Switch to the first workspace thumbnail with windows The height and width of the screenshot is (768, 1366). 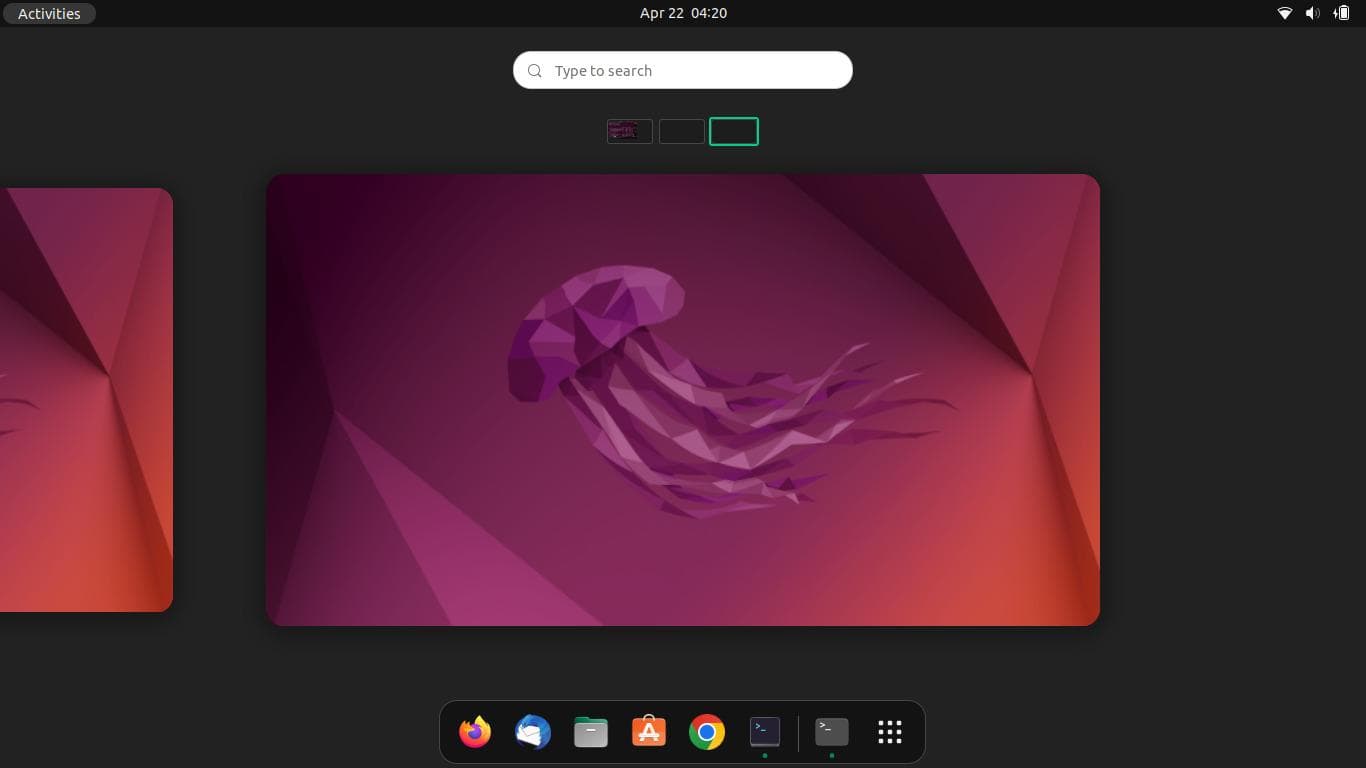[630, 131]
